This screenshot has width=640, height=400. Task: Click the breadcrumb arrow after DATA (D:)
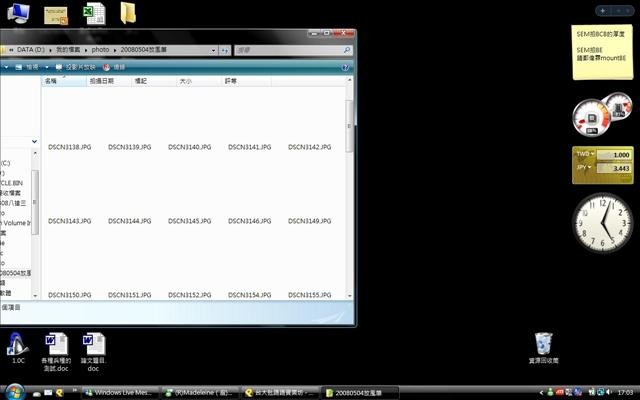click(x=51, y=50)
